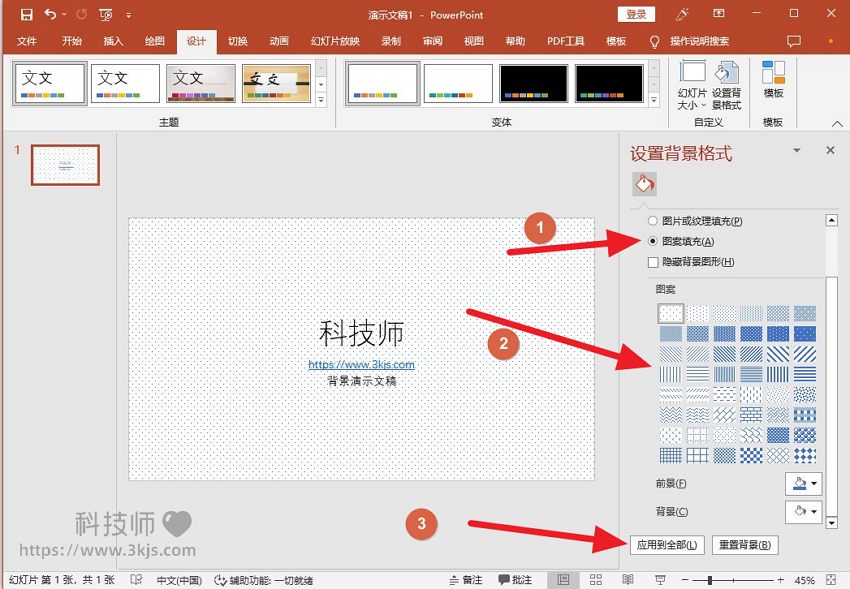Screen dimensions: 850x589
Task: Pick the zigzag pattern swatch
Action: pyautogui.click(x=671, y=415)
